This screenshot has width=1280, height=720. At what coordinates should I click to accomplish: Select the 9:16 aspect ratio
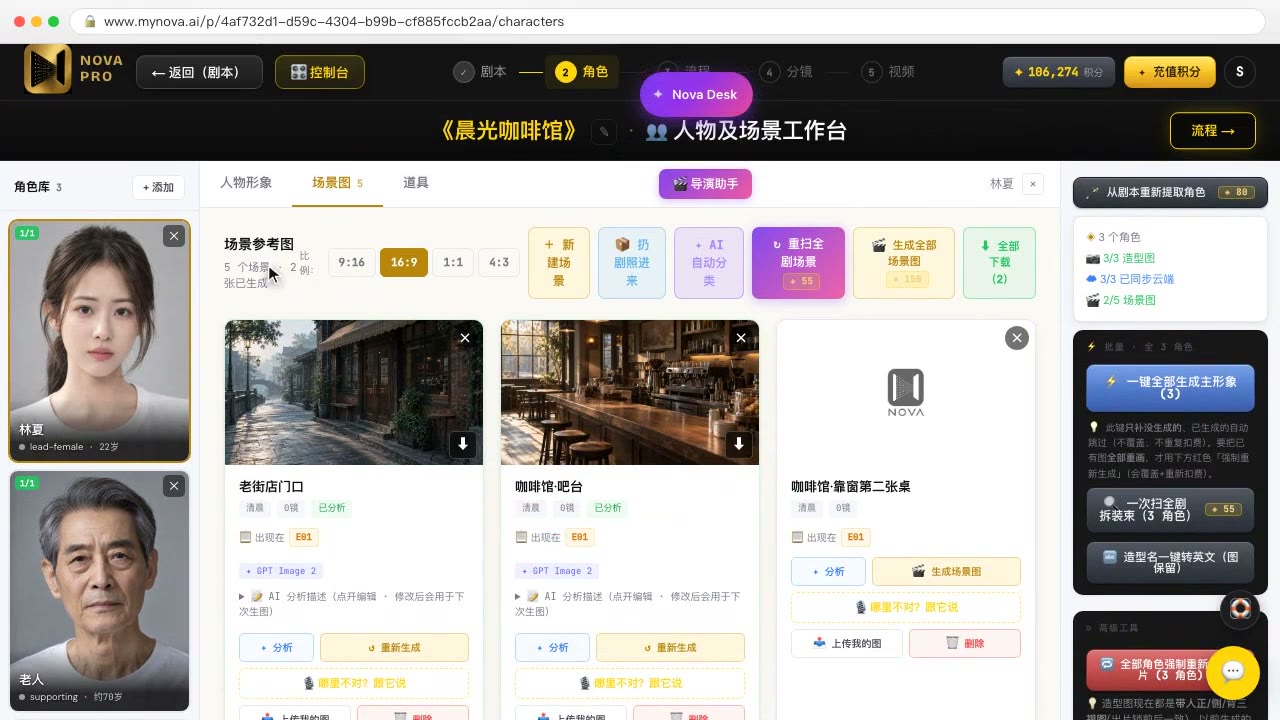point(351,262)
